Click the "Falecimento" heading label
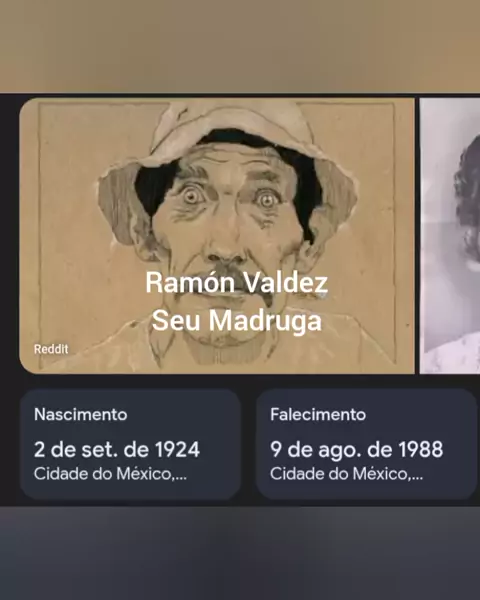 (318, 414)
